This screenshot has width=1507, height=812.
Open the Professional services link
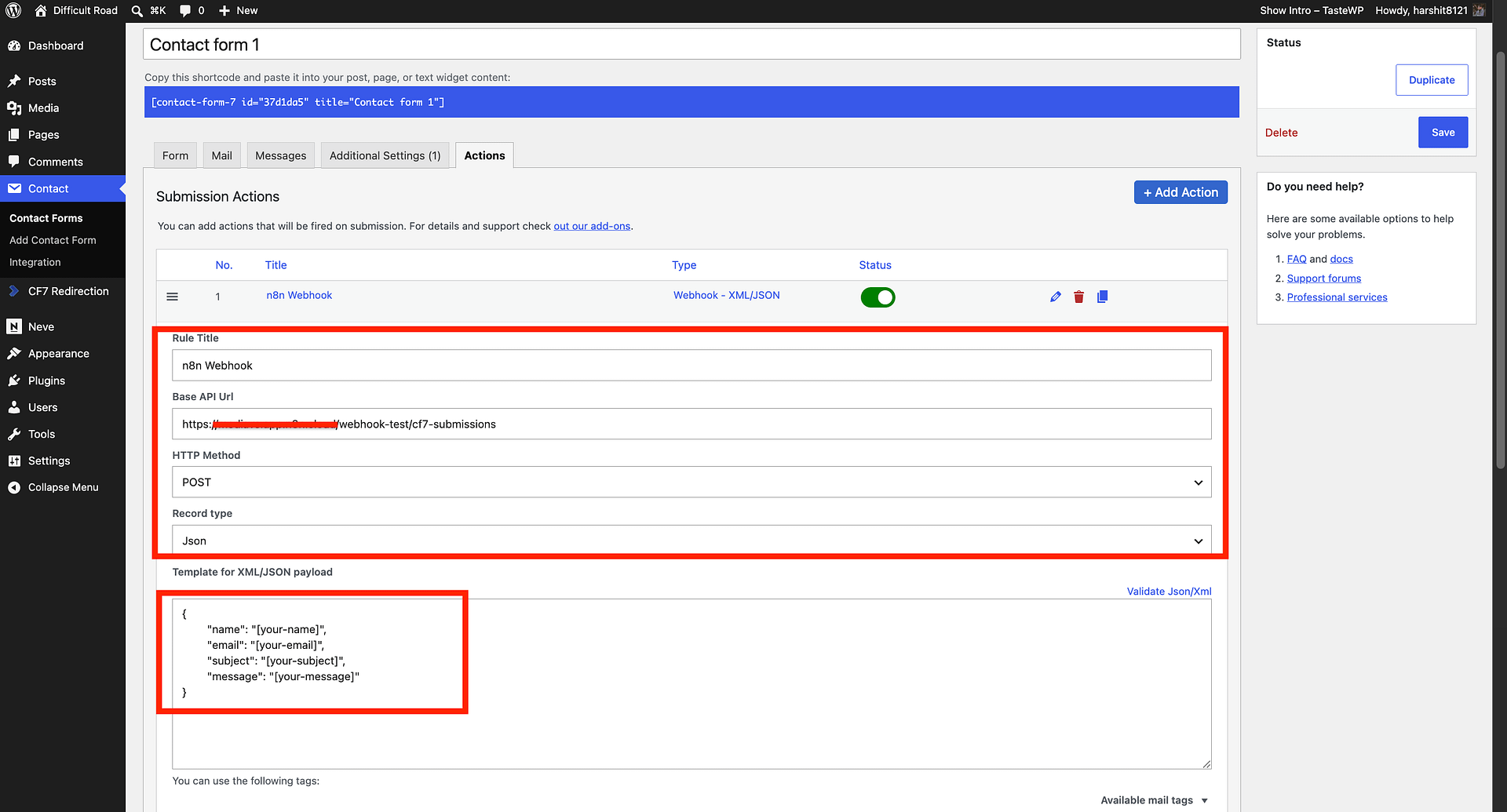(1337, 297)
